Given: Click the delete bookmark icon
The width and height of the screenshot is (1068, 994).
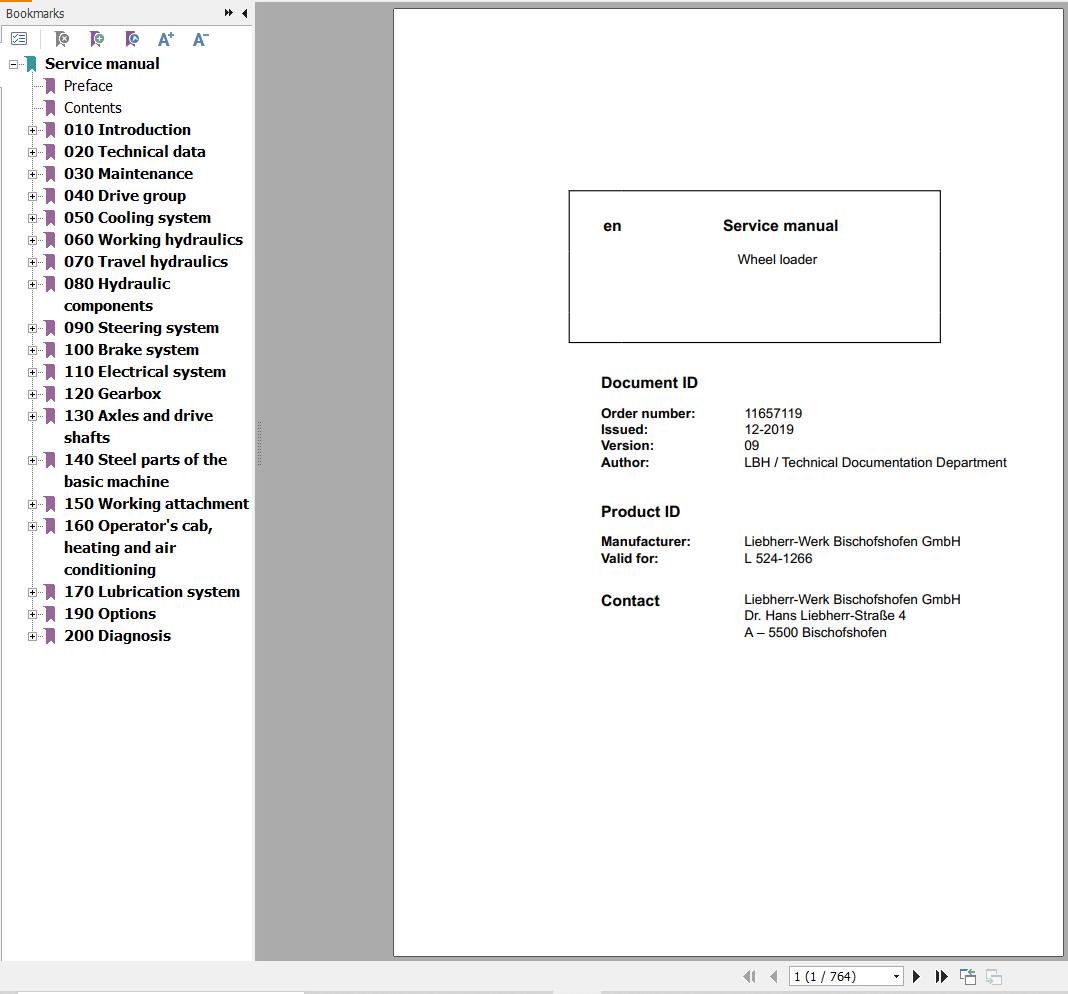Looking at the screenshot, I should point(61,40).
